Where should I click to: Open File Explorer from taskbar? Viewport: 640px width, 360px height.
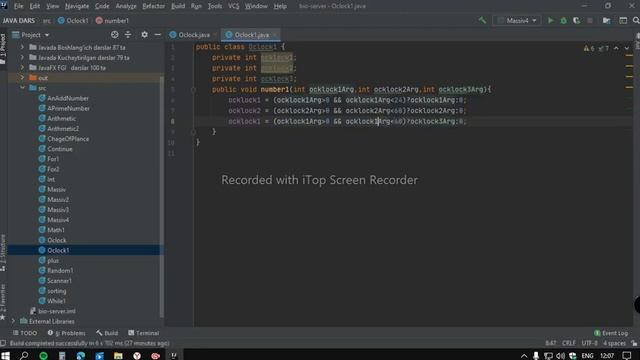pos(118,356)
